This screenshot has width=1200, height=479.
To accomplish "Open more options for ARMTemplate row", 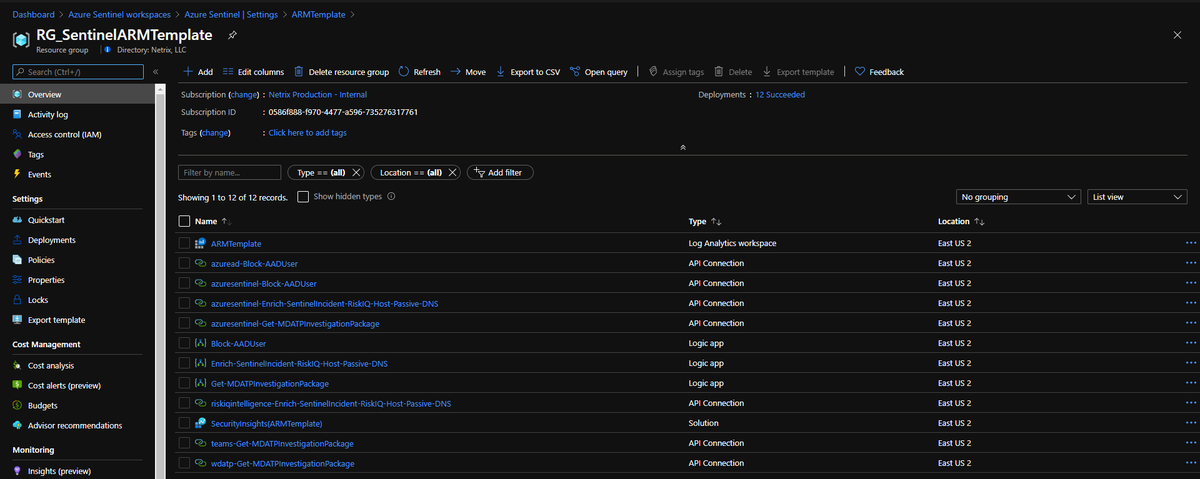I will click(1190, 243).
